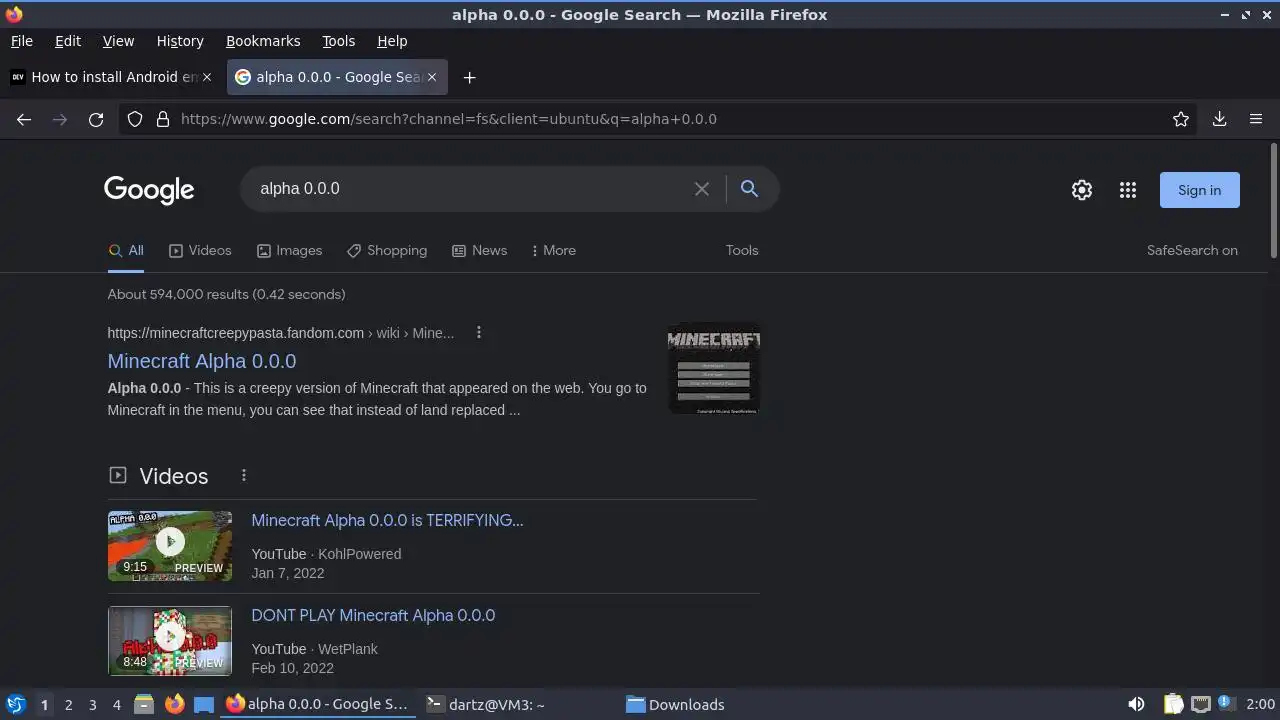Open options menu beside Videos heading

pos(243,475)
